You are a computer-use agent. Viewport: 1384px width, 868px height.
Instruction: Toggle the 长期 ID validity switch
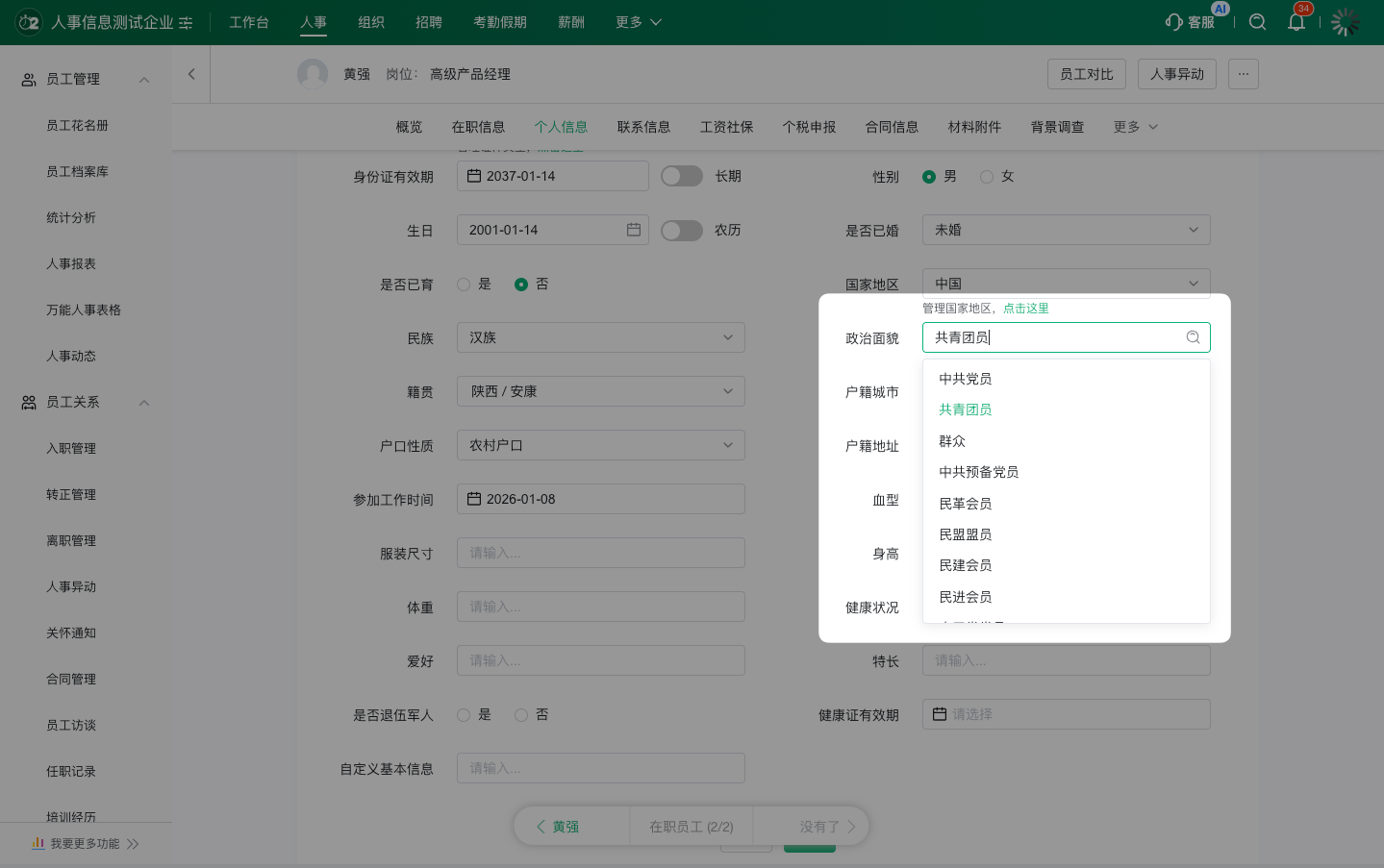coord(682,176)
